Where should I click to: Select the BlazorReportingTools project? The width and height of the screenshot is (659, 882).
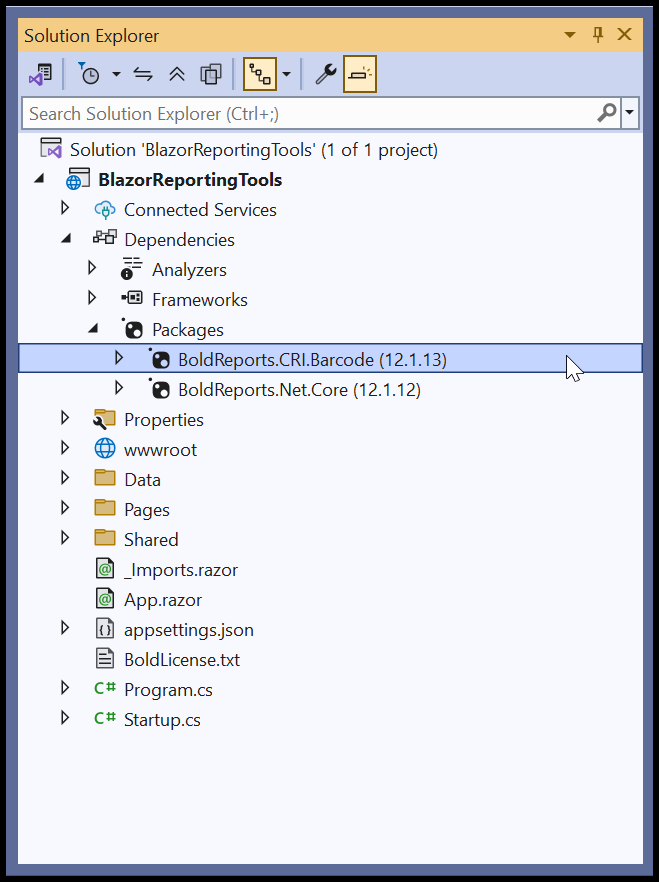click(x=190, y=179)
